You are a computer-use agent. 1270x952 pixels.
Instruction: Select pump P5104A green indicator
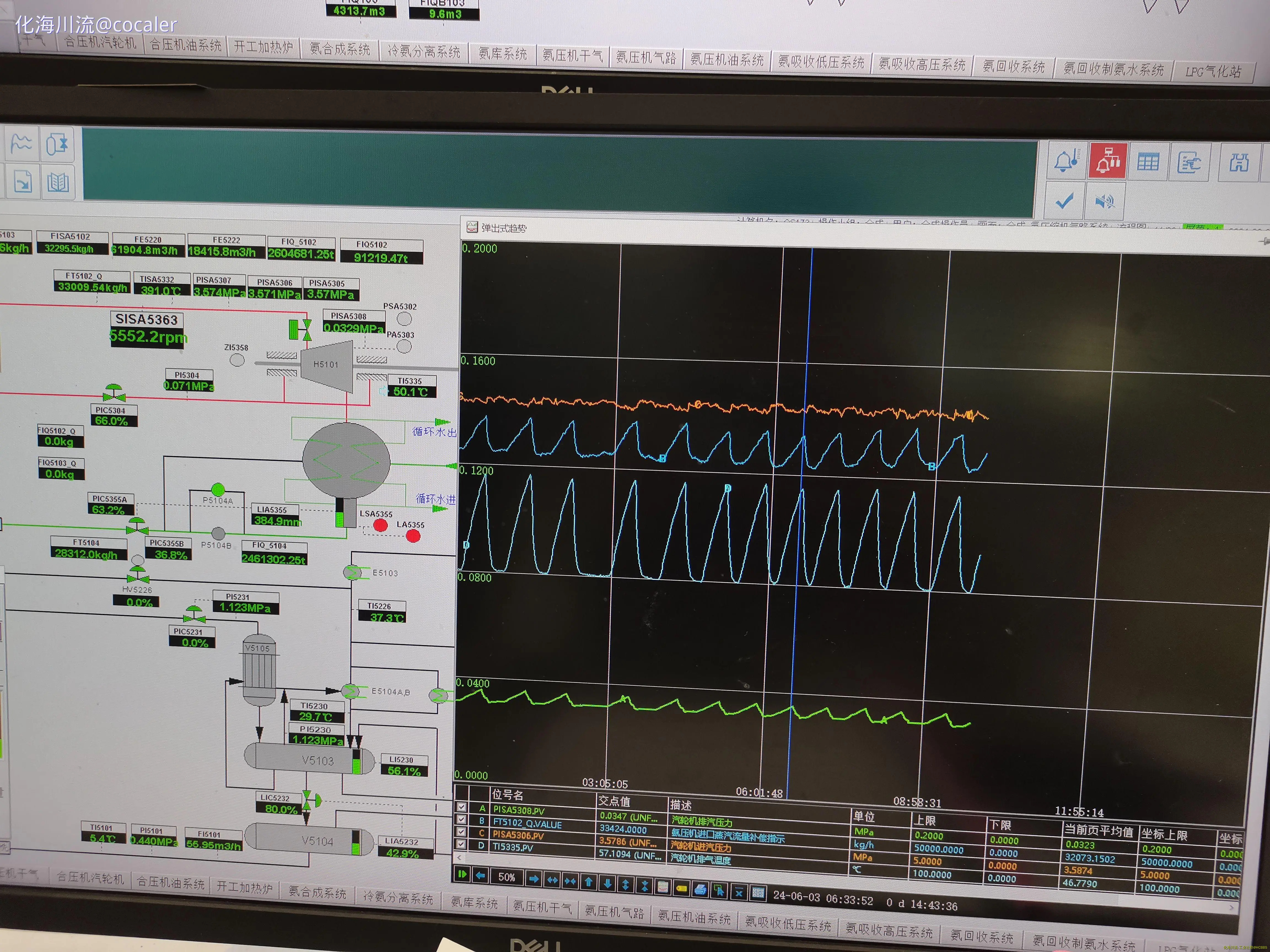click(x=218, y=489)
